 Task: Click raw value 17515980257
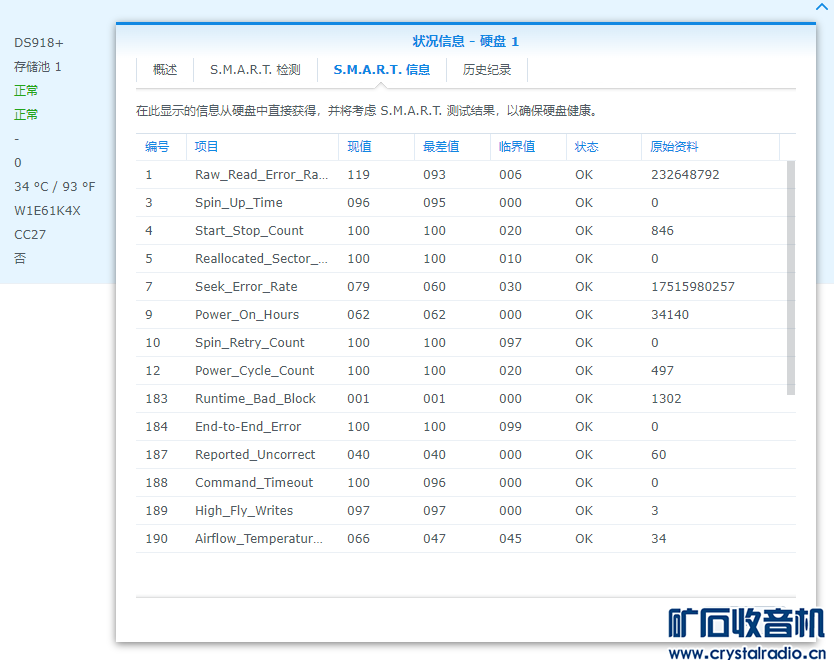pos(693,287)
